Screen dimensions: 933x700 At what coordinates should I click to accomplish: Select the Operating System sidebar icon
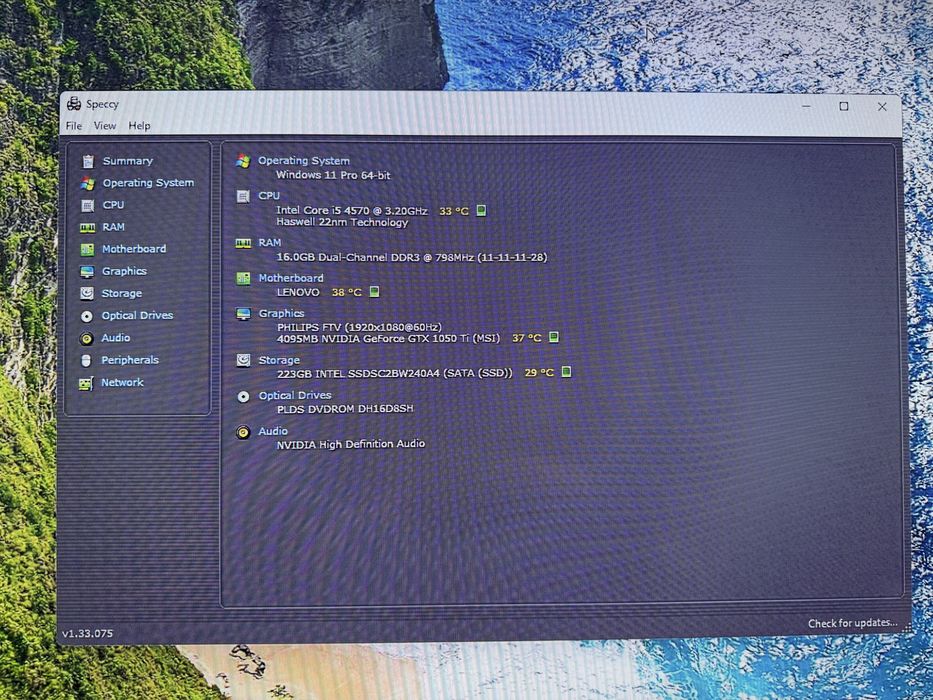[87, 183]
